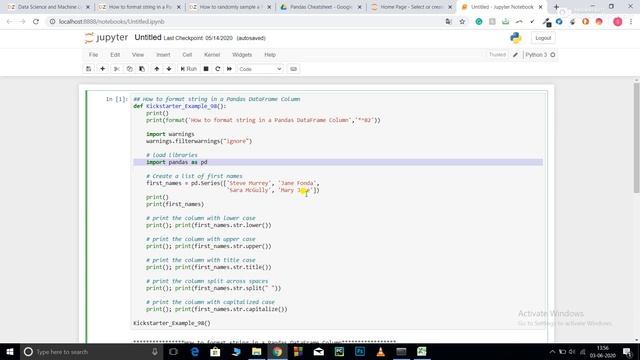Restart kernel and re-run whole notebook icon
The height and width of the screenshot is (360, 640).
(x=229, y=69)
